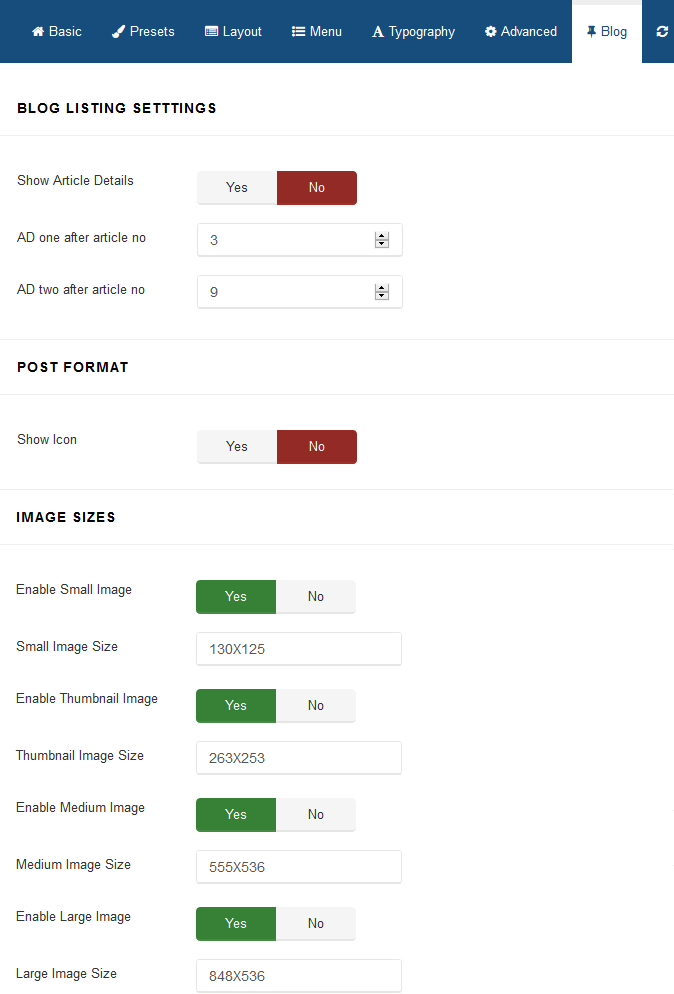
Task: Switch to the Presets tab
Action: point(143,32)
